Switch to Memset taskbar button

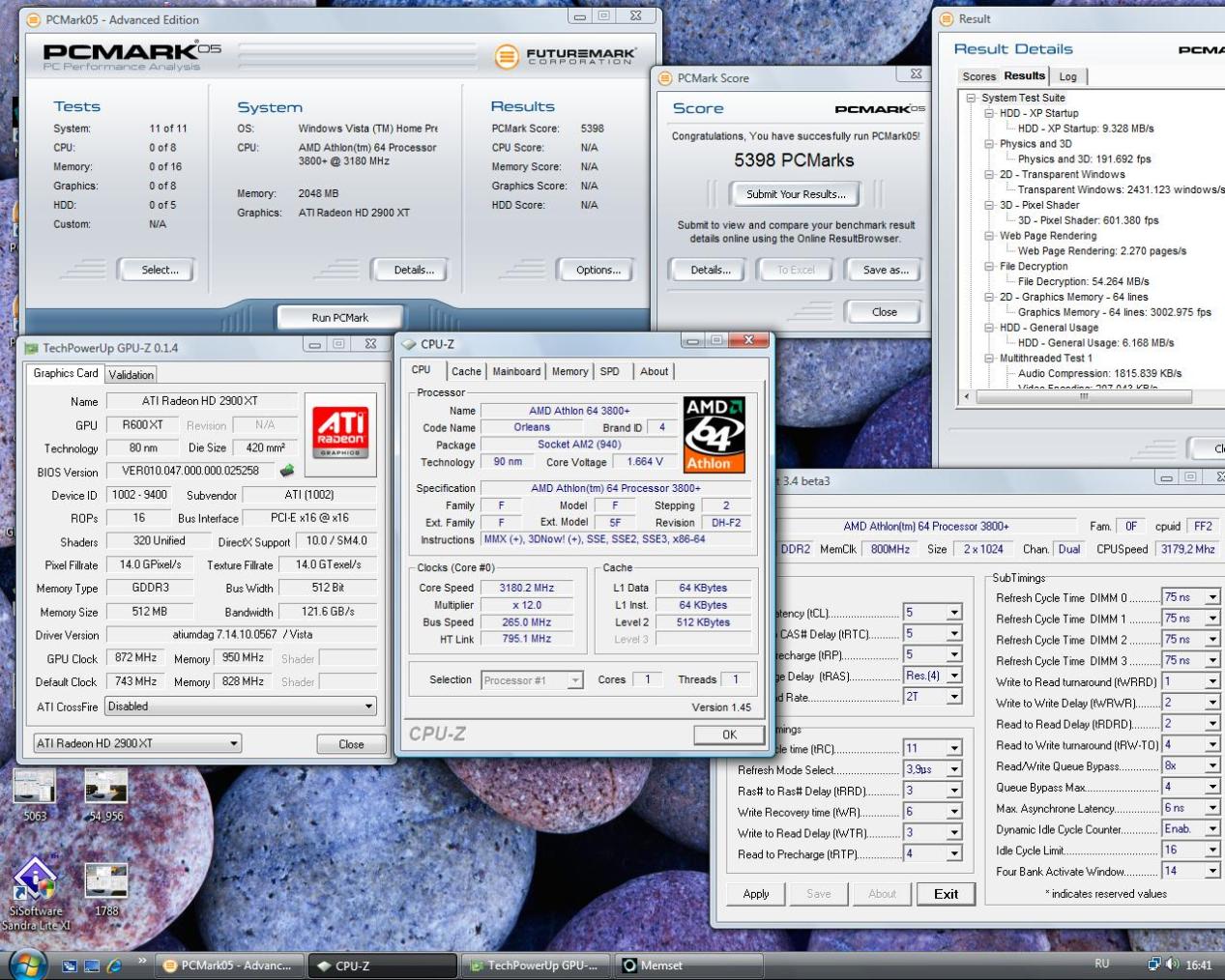690,966
